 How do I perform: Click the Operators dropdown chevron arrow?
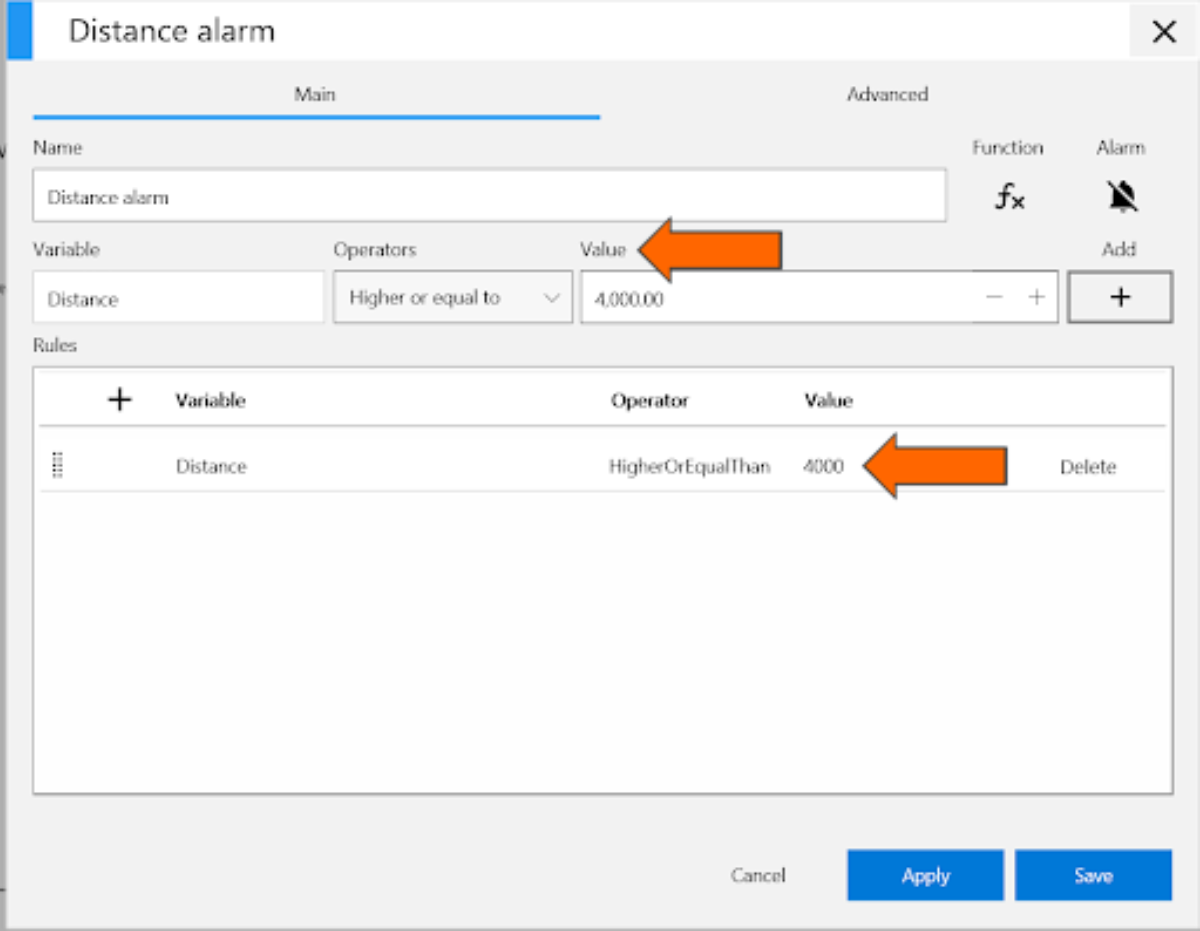[x=552, y=296]
